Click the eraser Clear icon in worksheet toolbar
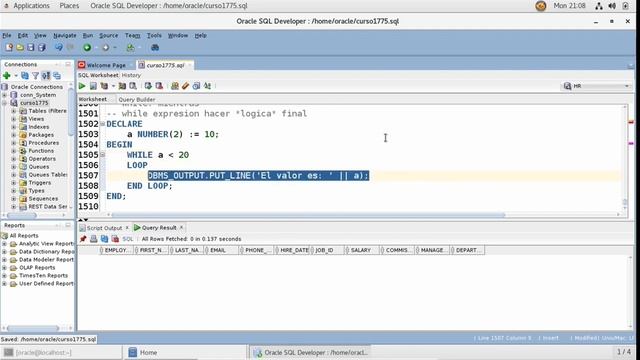 185,86
